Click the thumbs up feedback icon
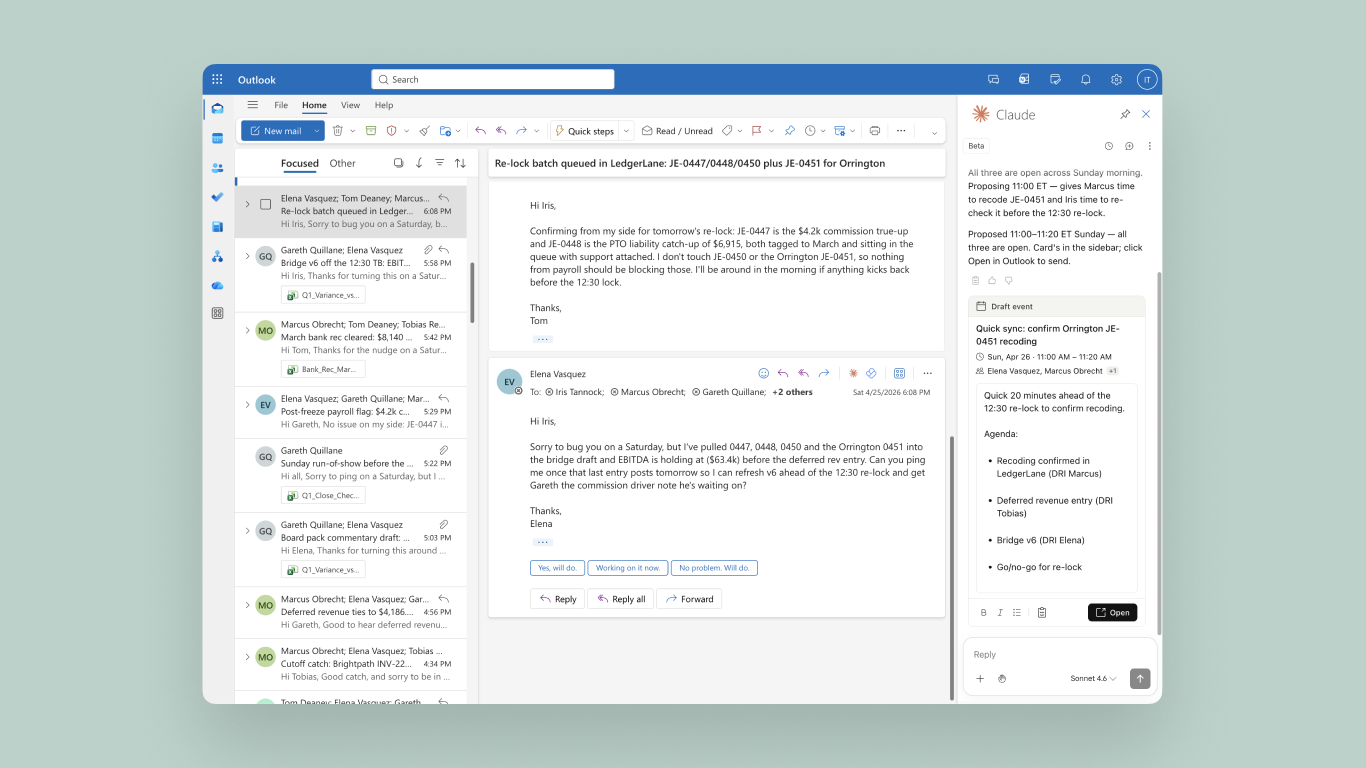 click(992, 281)
